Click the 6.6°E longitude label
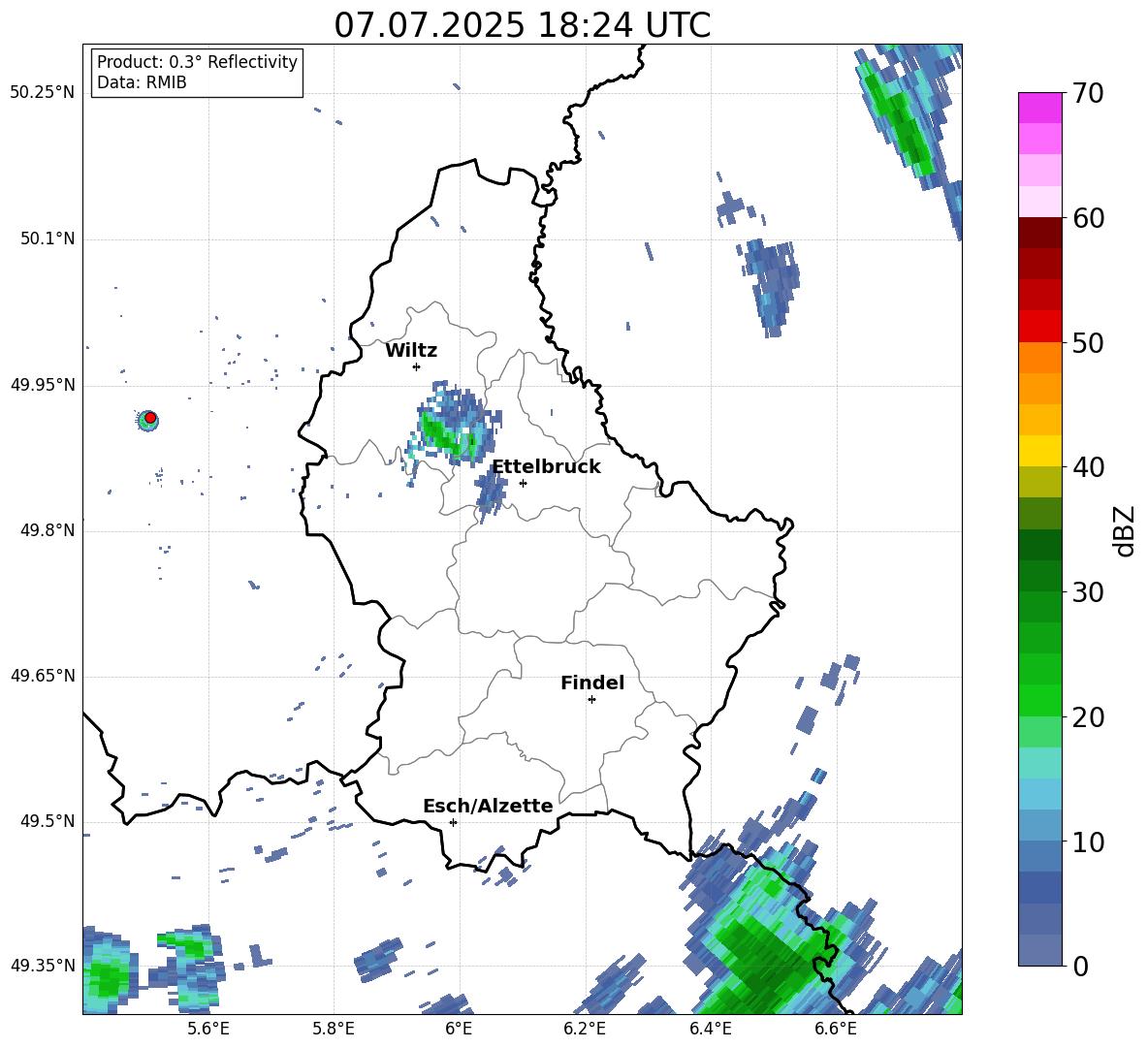The image size is (1148, 1048). pyautogui.click(x=836, y=1029)
